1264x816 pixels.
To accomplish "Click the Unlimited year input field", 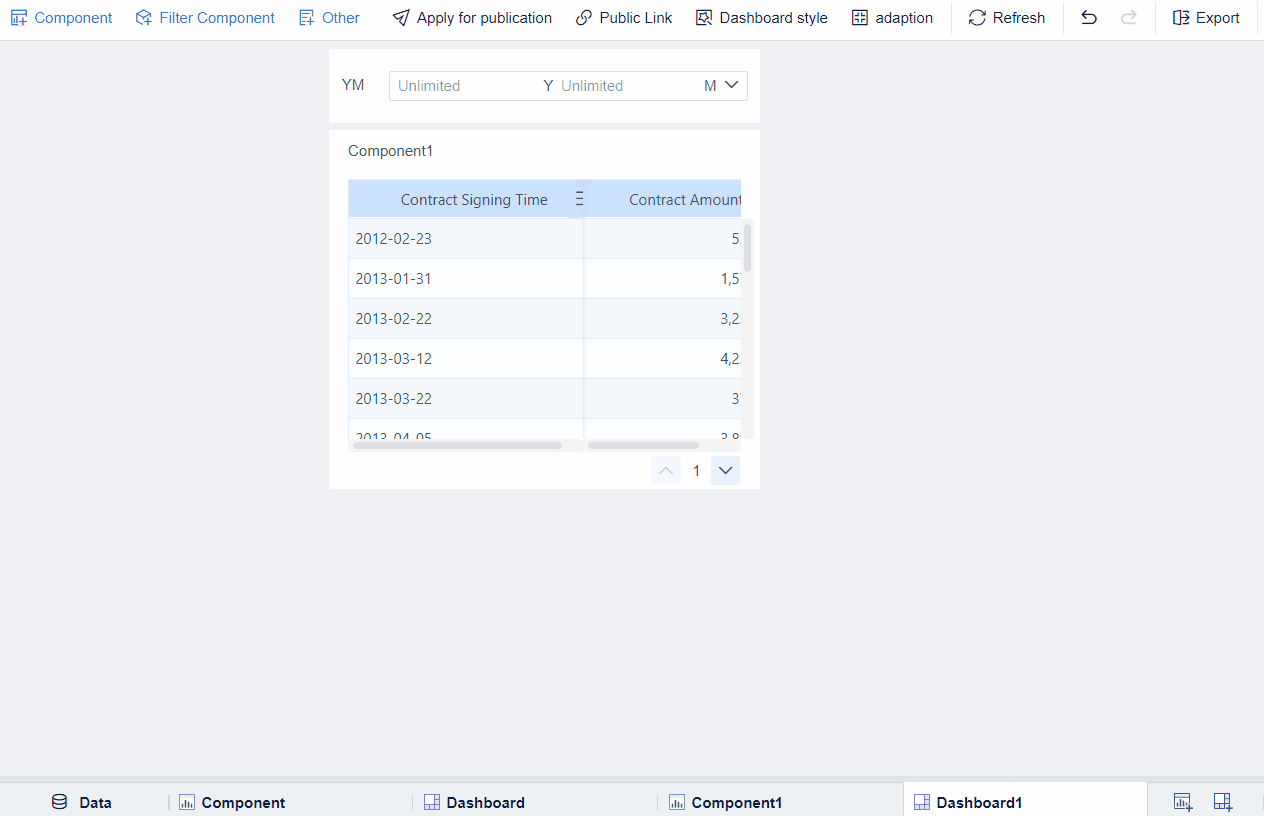I will (x=462, y=86).
